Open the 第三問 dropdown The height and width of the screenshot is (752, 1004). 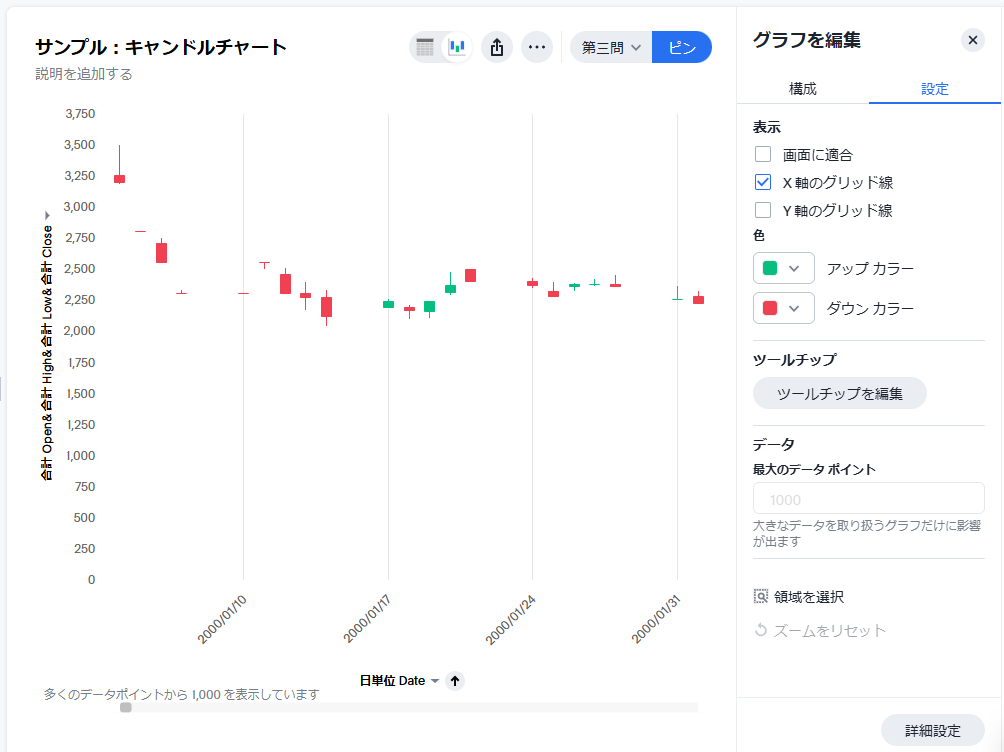click(611, 47)
